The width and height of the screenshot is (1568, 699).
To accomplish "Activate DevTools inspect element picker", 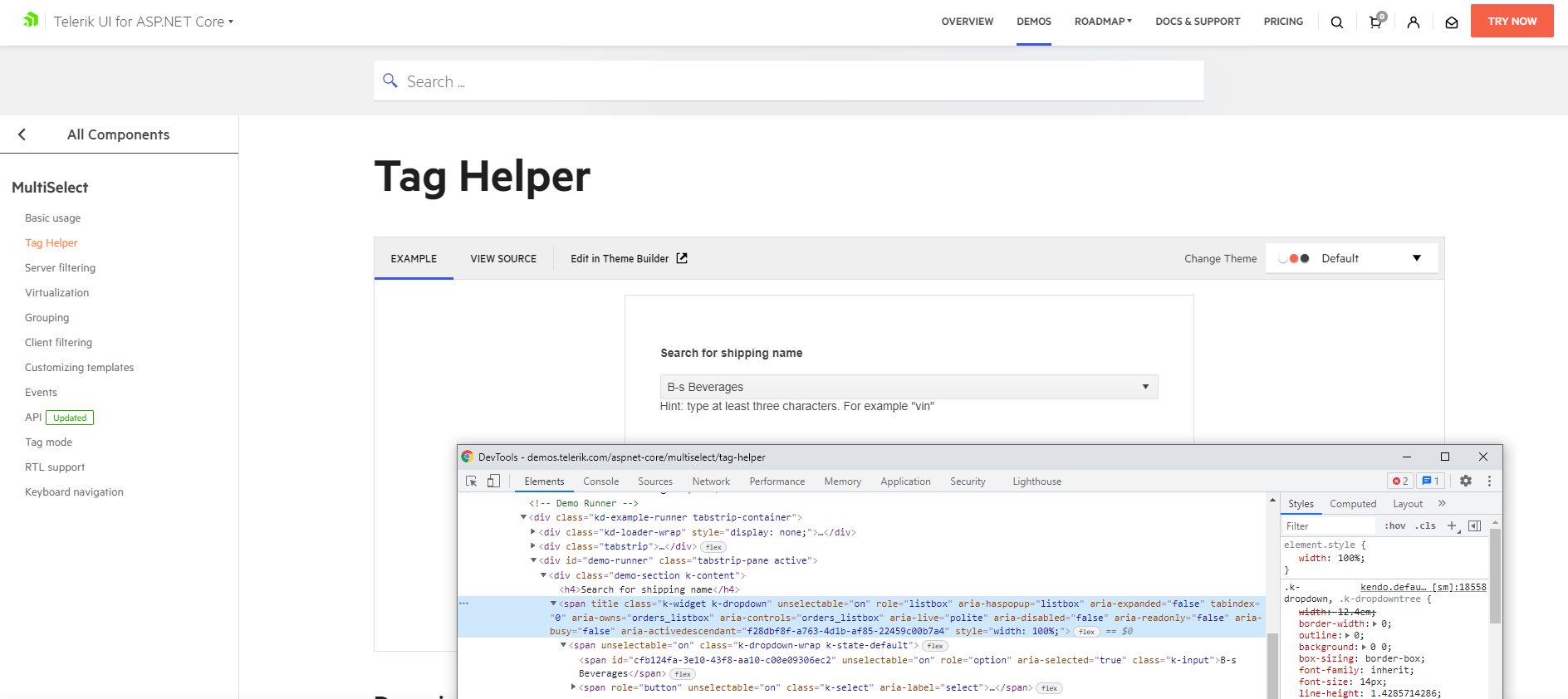I will coord(472,481).
